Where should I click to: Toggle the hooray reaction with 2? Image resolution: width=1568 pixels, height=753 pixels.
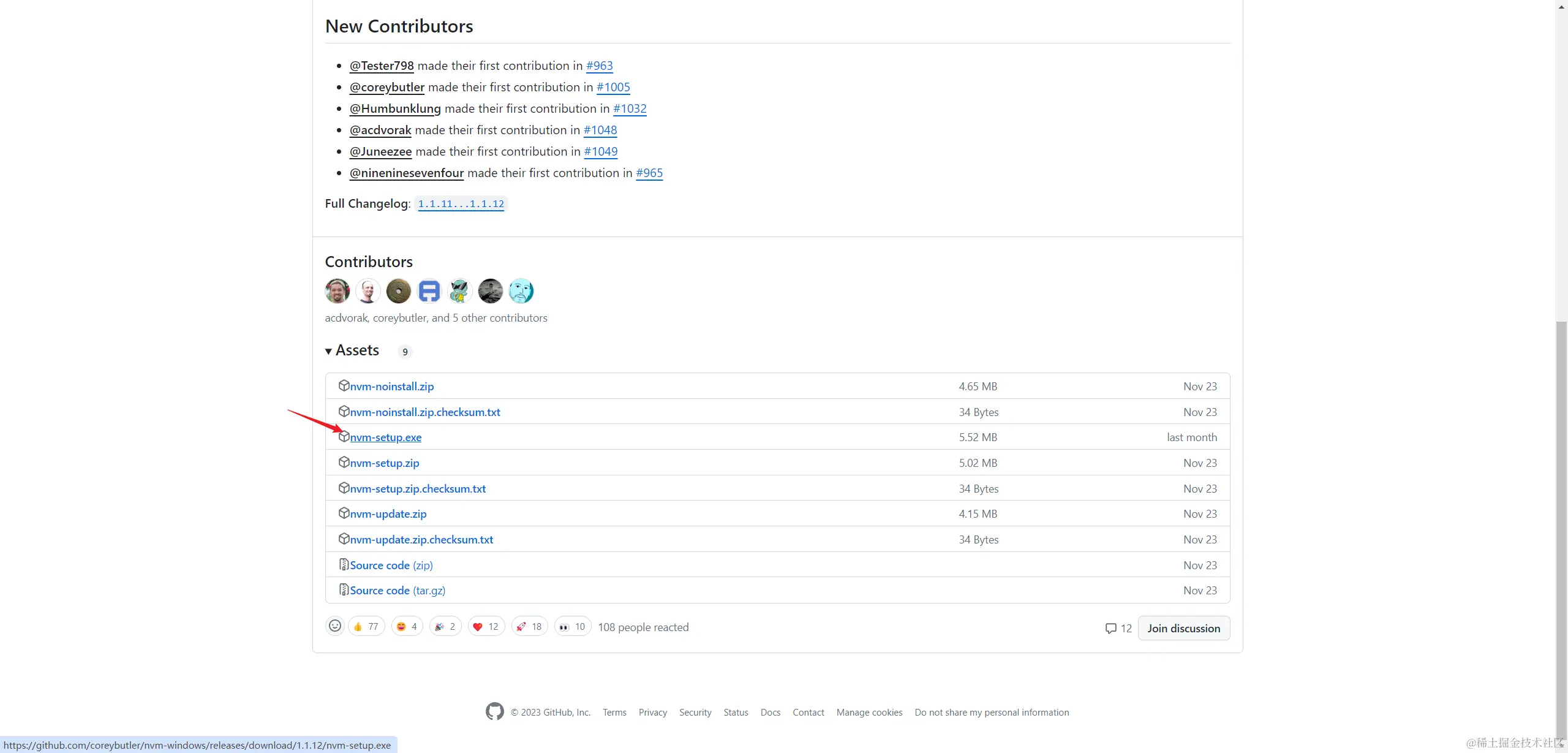click(445, 626)
